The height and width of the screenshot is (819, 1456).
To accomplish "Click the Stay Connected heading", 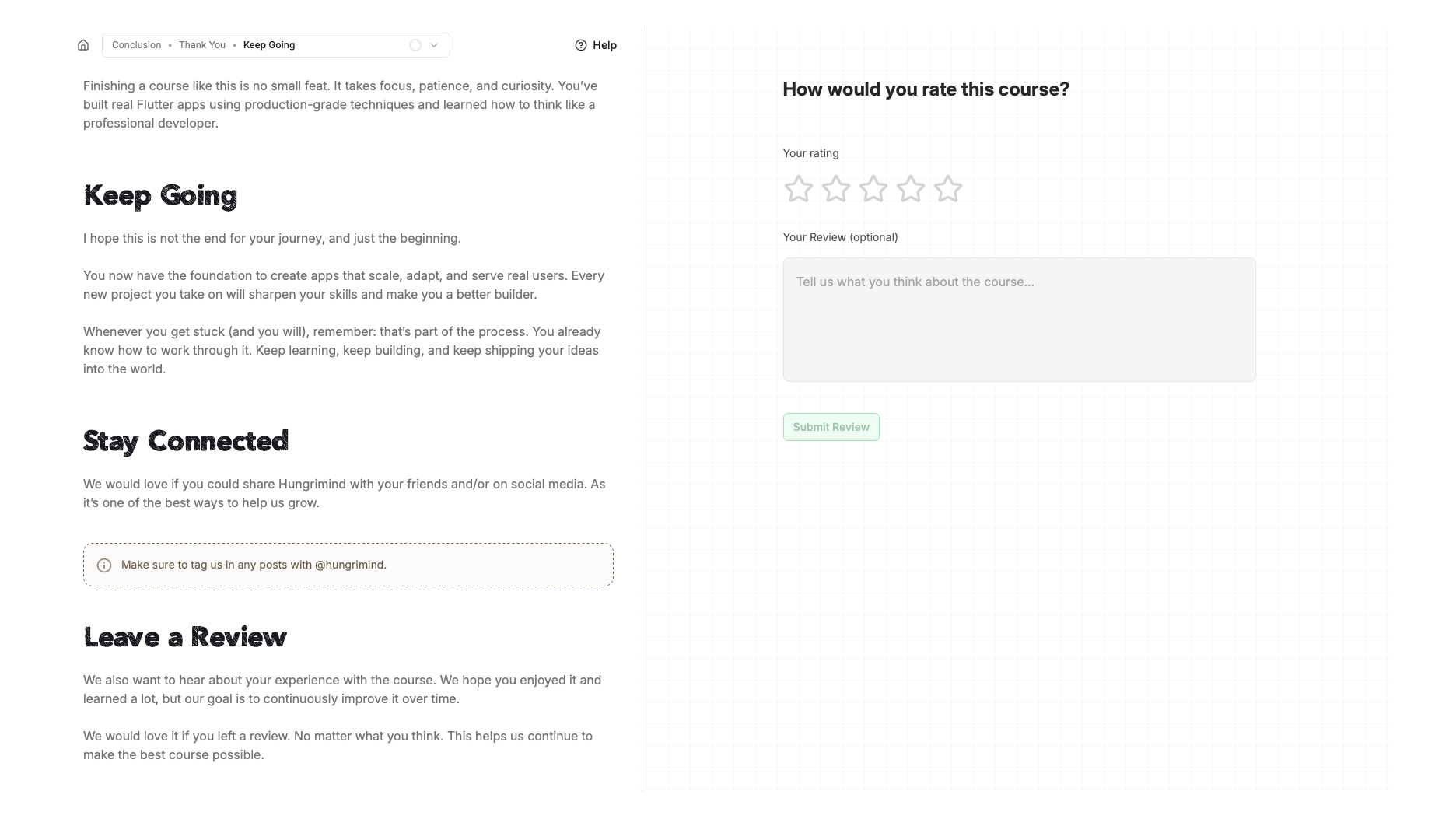I will coord(185,441).
